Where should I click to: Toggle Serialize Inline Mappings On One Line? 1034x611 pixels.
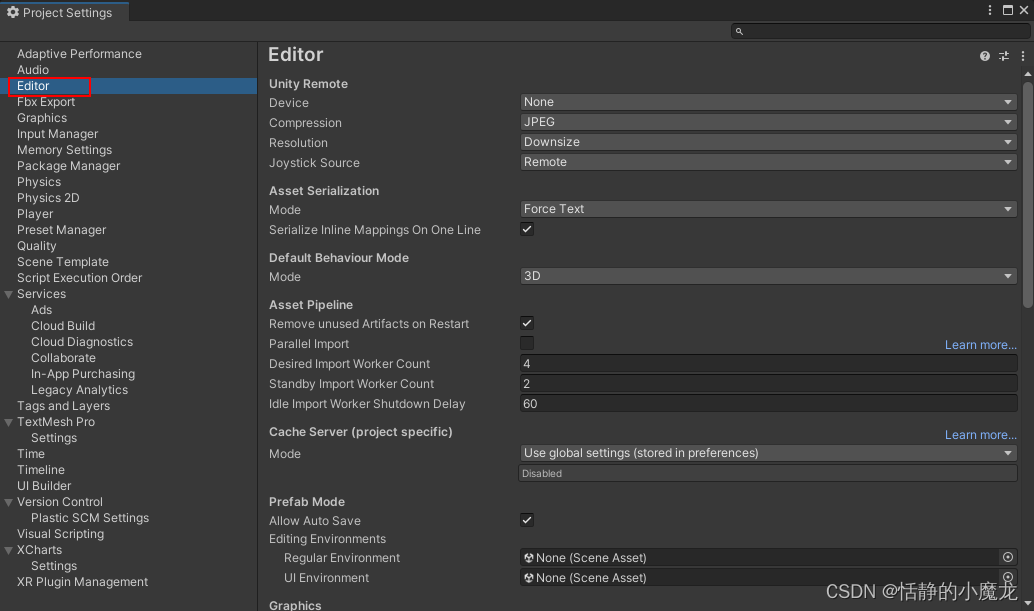pyautogui.click(x=527, y=229)
